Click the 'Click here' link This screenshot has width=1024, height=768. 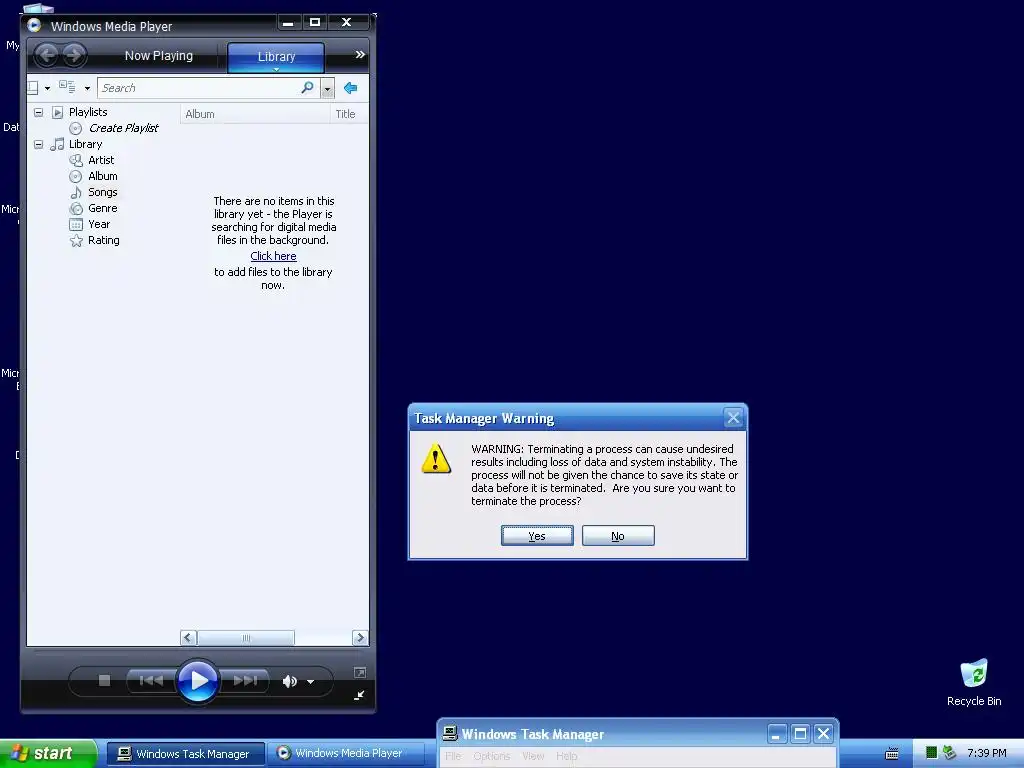click(273, 256)
